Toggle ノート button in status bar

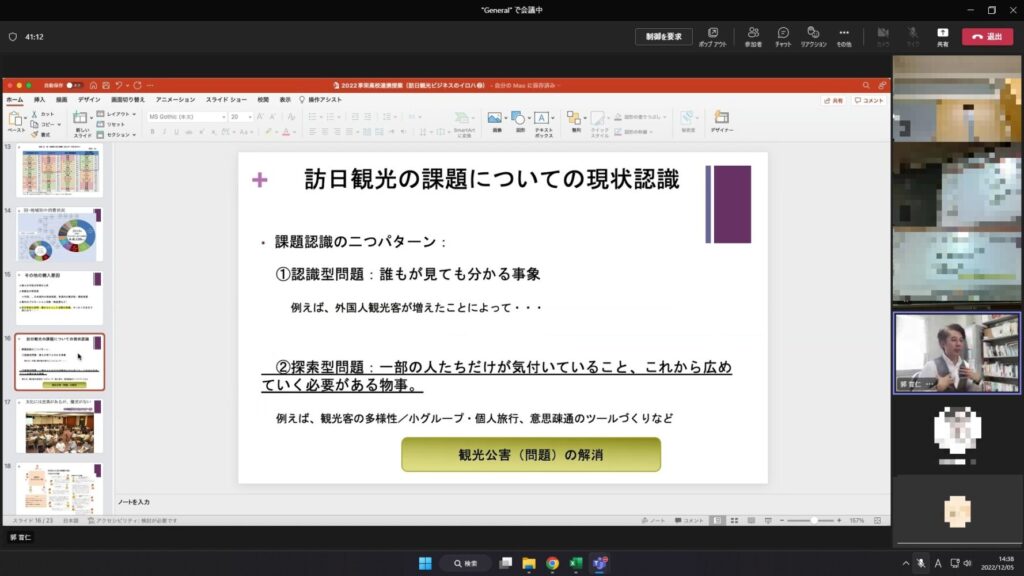click(x=653, y=520)
